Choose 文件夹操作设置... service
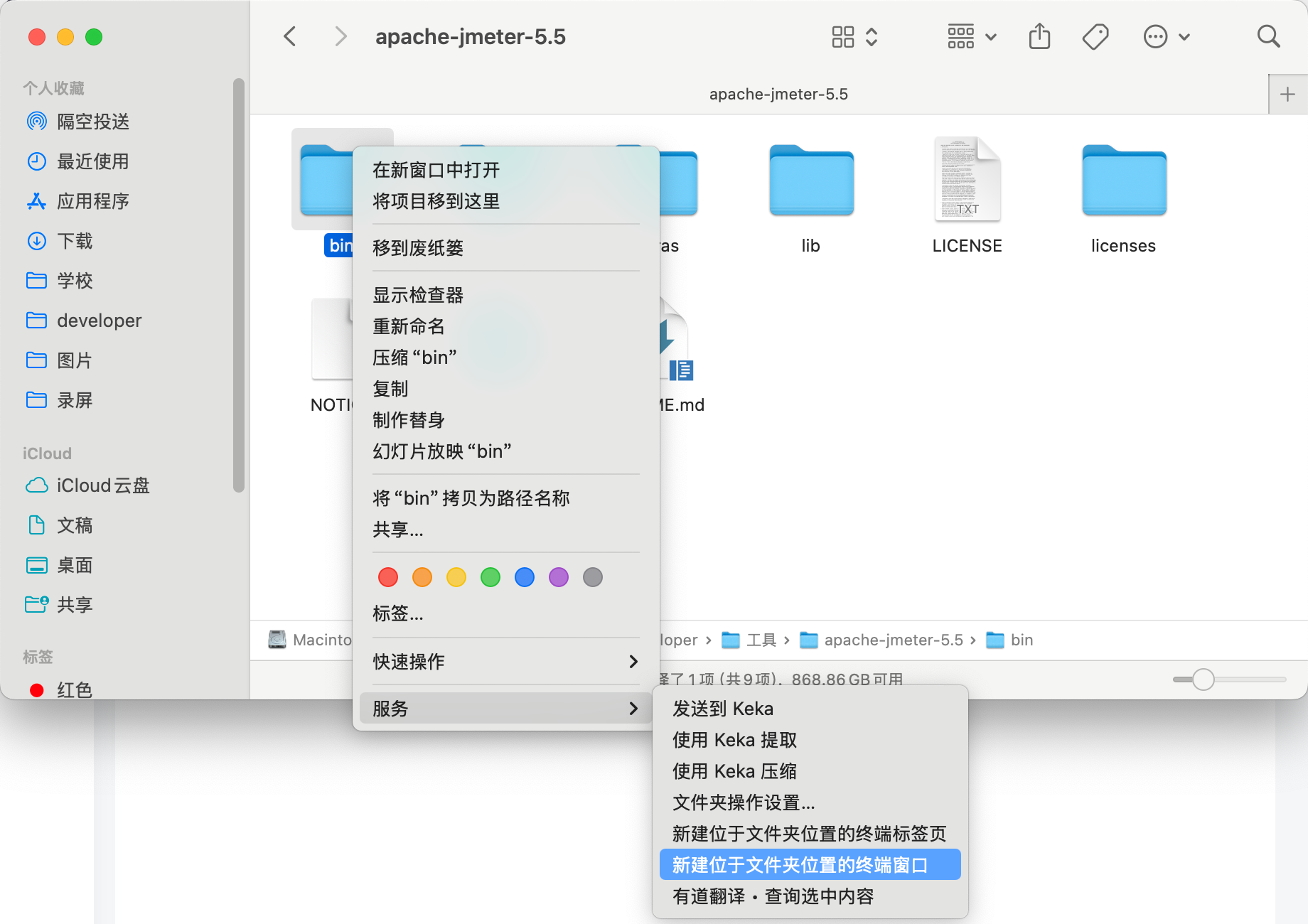The width and height of the screenshot is (1308, 924). click(x=810, y=802)
